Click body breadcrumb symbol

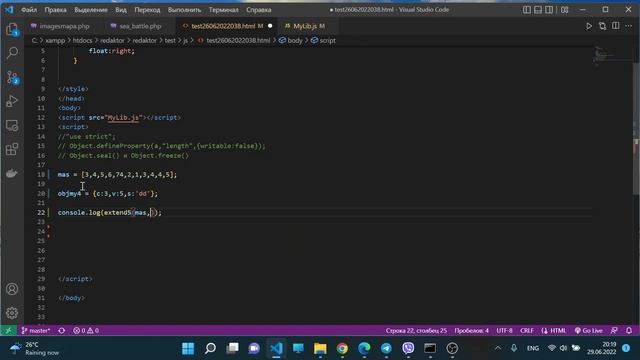(x=291, y=40)
